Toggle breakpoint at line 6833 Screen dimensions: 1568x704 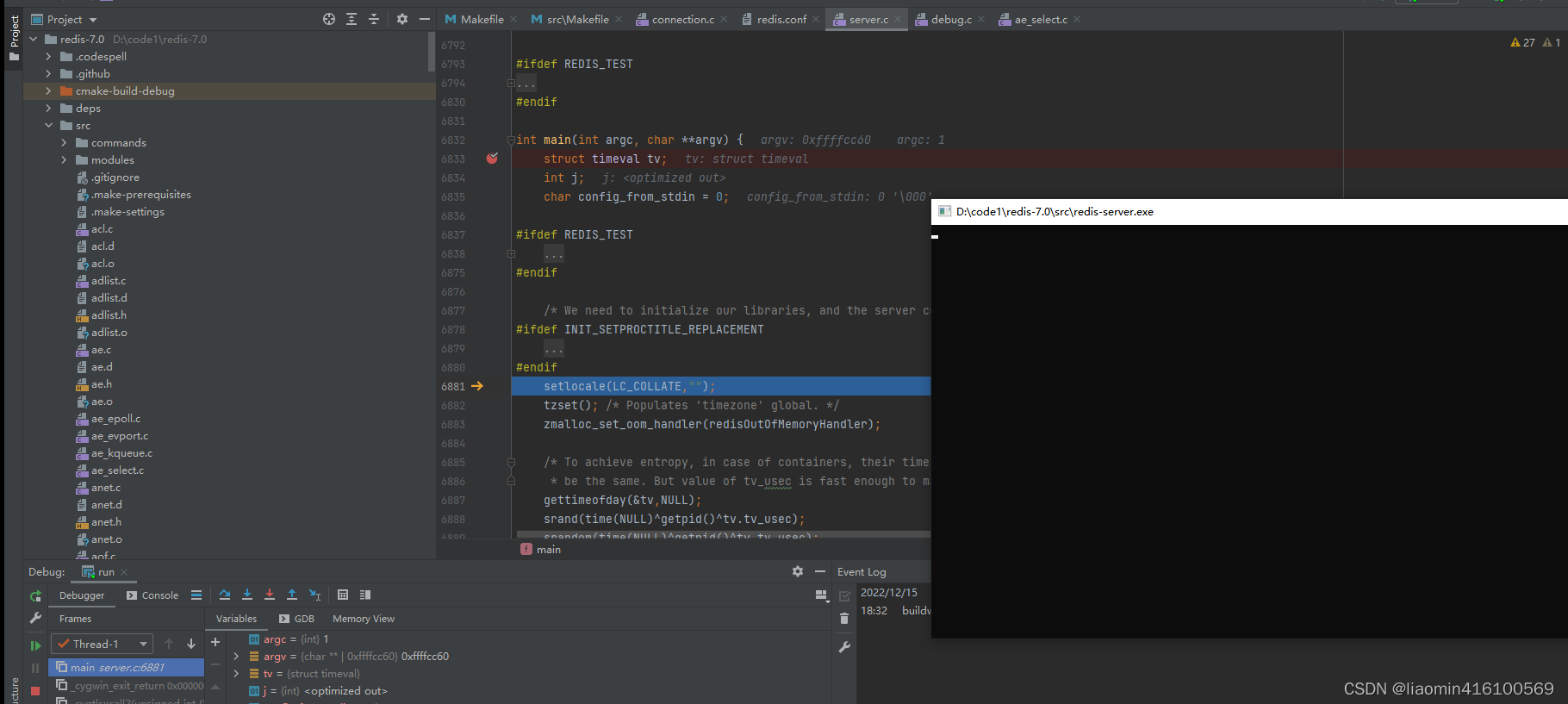[x=492, y=159]
